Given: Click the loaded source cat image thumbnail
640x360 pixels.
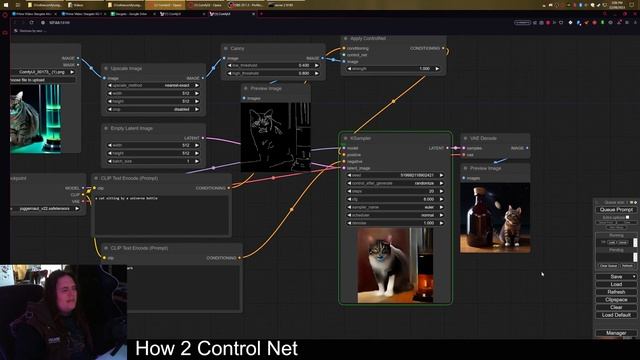Looking at the screenshot, I should pyautogui.click(x=36, y=119).
